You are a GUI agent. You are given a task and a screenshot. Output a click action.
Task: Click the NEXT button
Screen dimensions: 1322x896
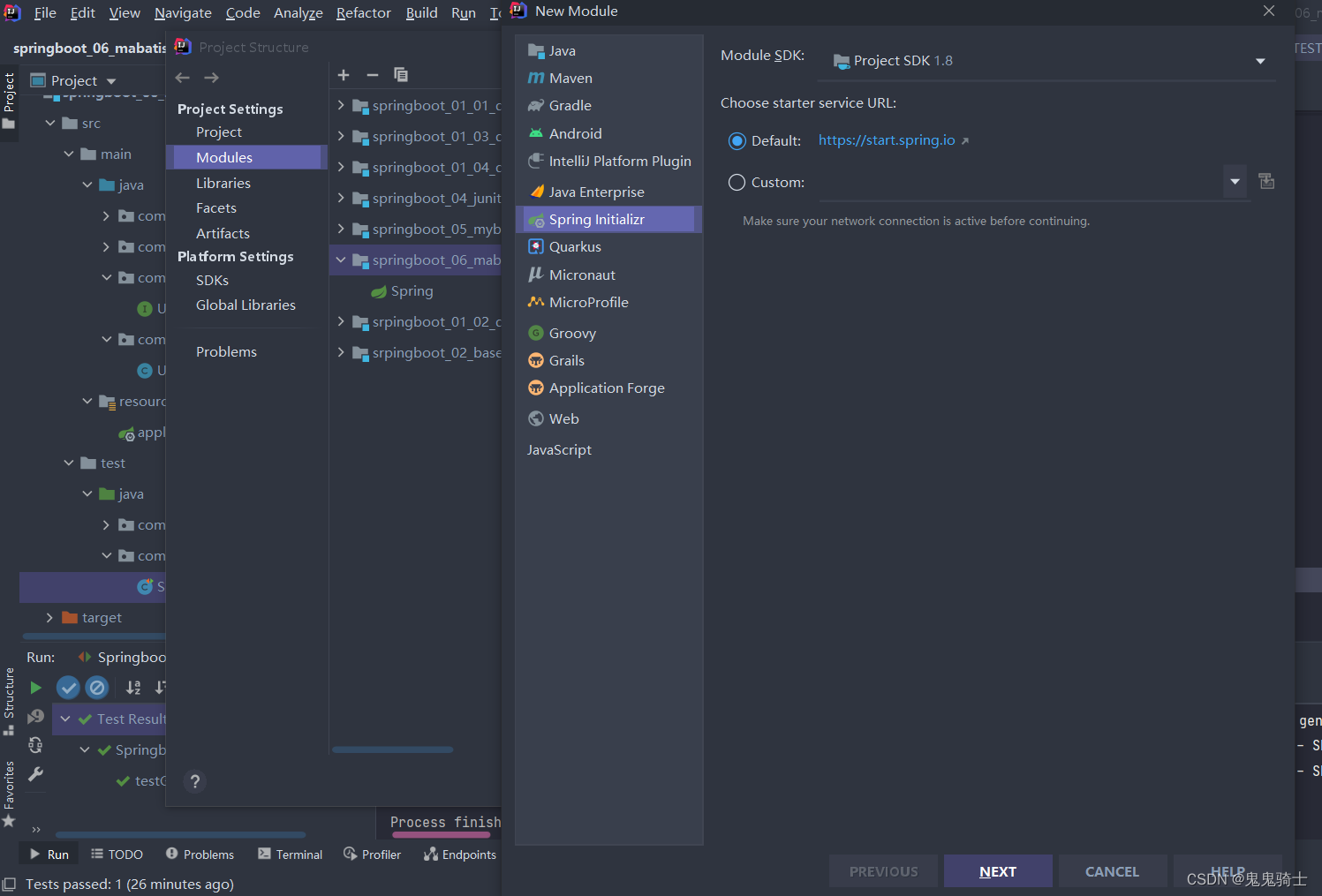[998, 871]
